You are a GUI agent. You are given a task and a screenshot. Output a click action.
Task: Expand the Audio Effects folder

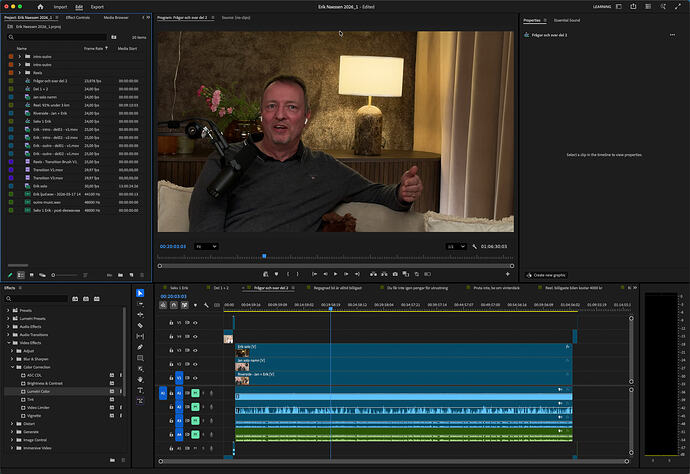pyautogui.click(x=8, y=327)
